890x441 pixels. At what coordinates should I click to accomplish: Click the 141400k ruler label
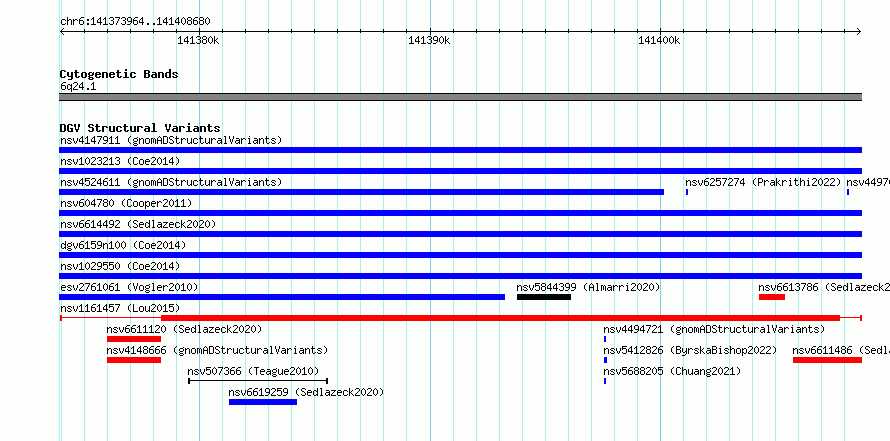coord(660,40)
